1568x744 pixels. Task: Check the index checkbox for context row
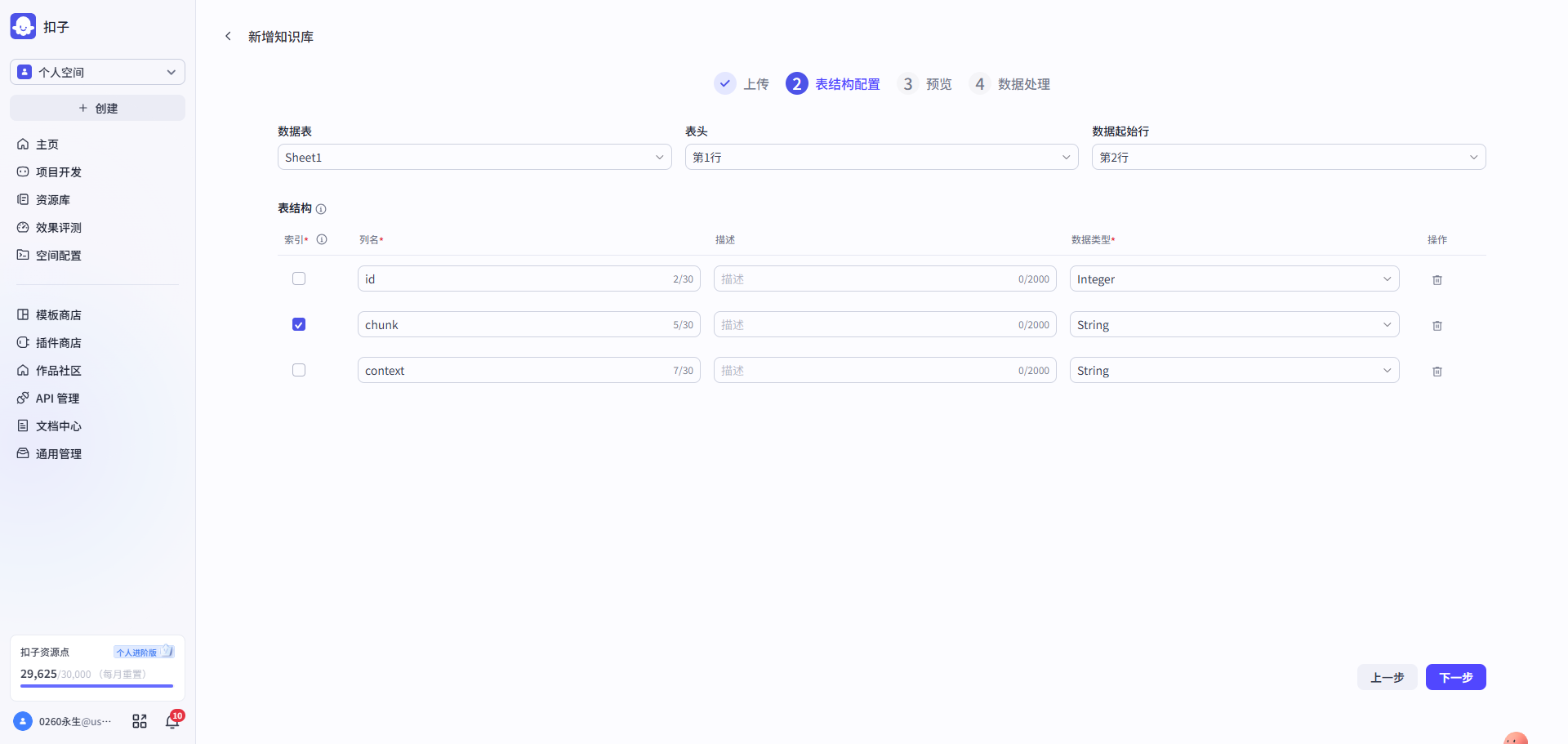point(299,370)
